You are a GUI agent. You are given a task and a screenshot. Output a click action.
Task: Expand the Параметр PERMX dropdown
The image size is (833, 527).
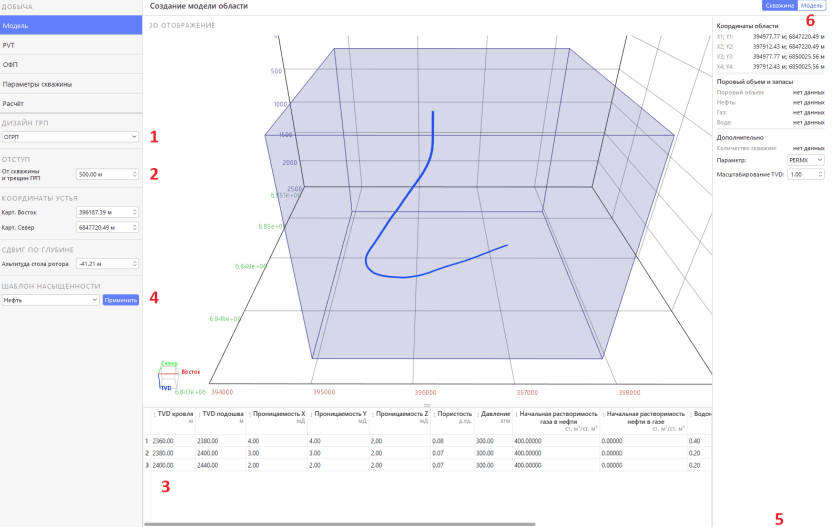pos(804,159)
